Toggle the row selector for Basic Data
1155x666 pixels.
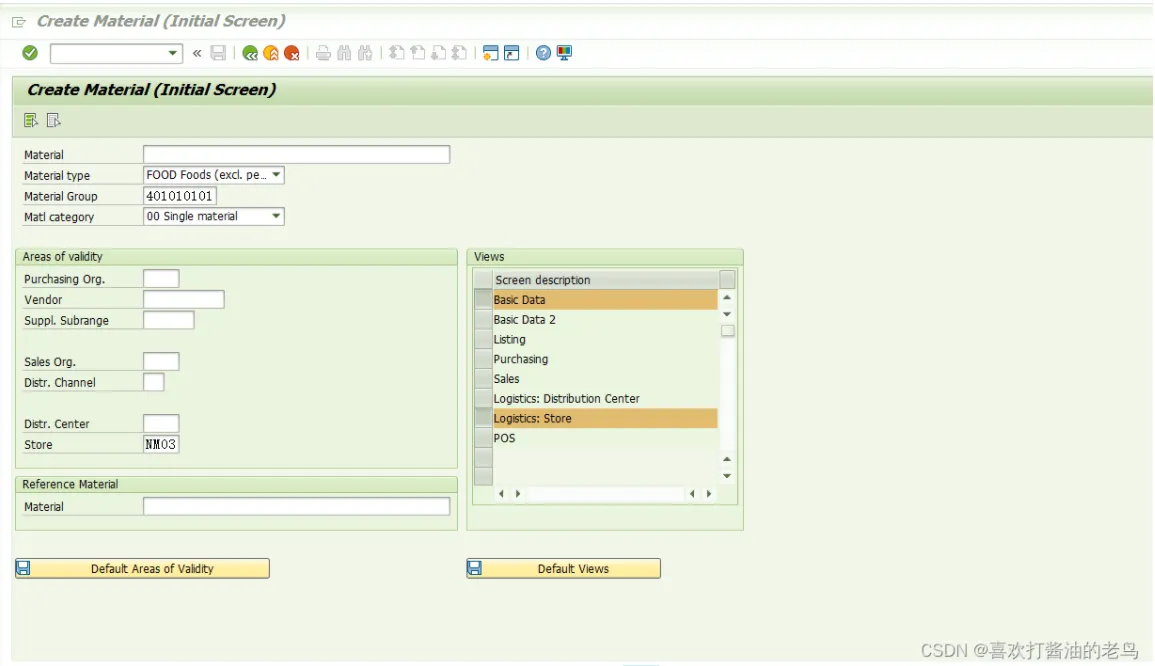pyautogui.click(x=483, y=300)
